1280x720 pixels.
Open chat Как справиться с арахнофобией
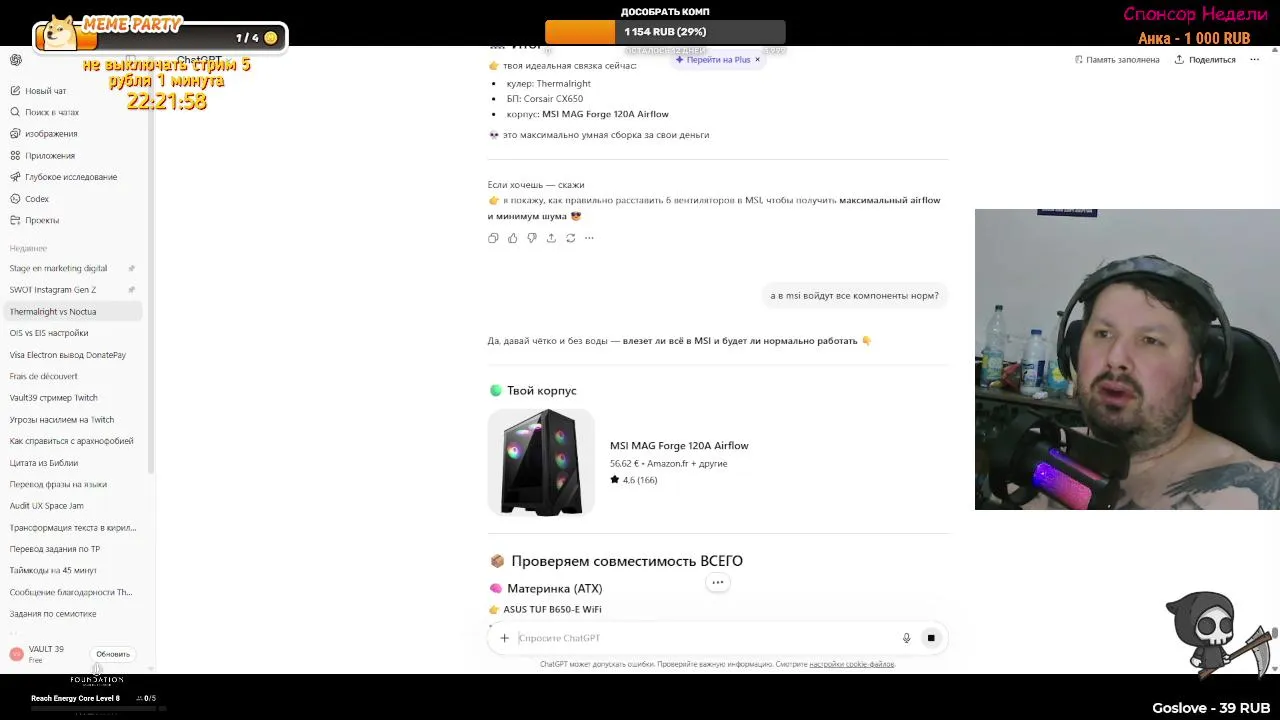click(x=73, y=441)
